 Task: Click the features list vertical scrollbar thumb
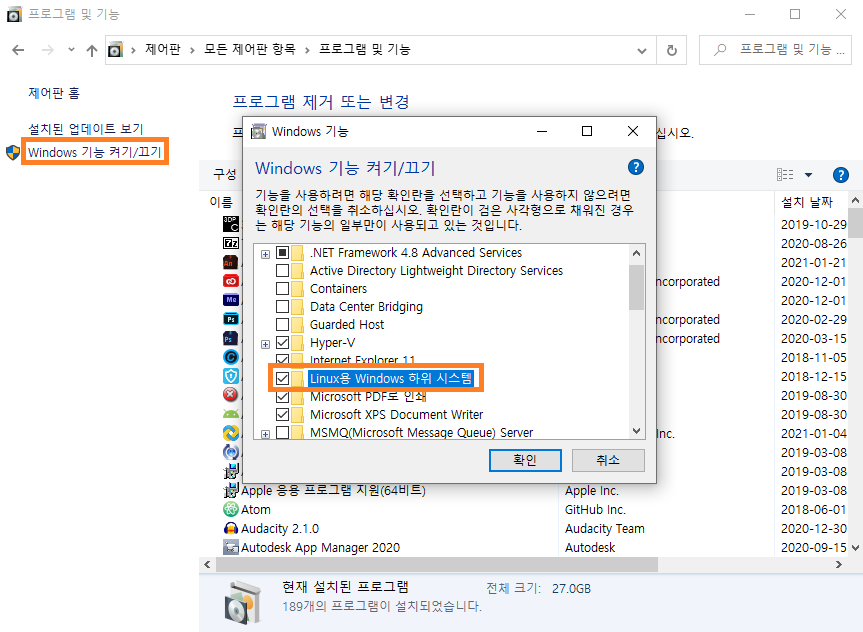point(636,287)
